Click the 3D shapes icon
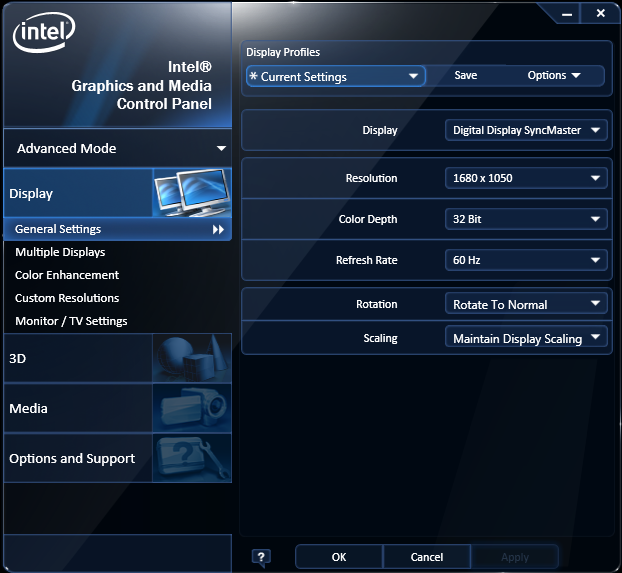This screenshot has height=573, width=622. (x=192, y=358)
